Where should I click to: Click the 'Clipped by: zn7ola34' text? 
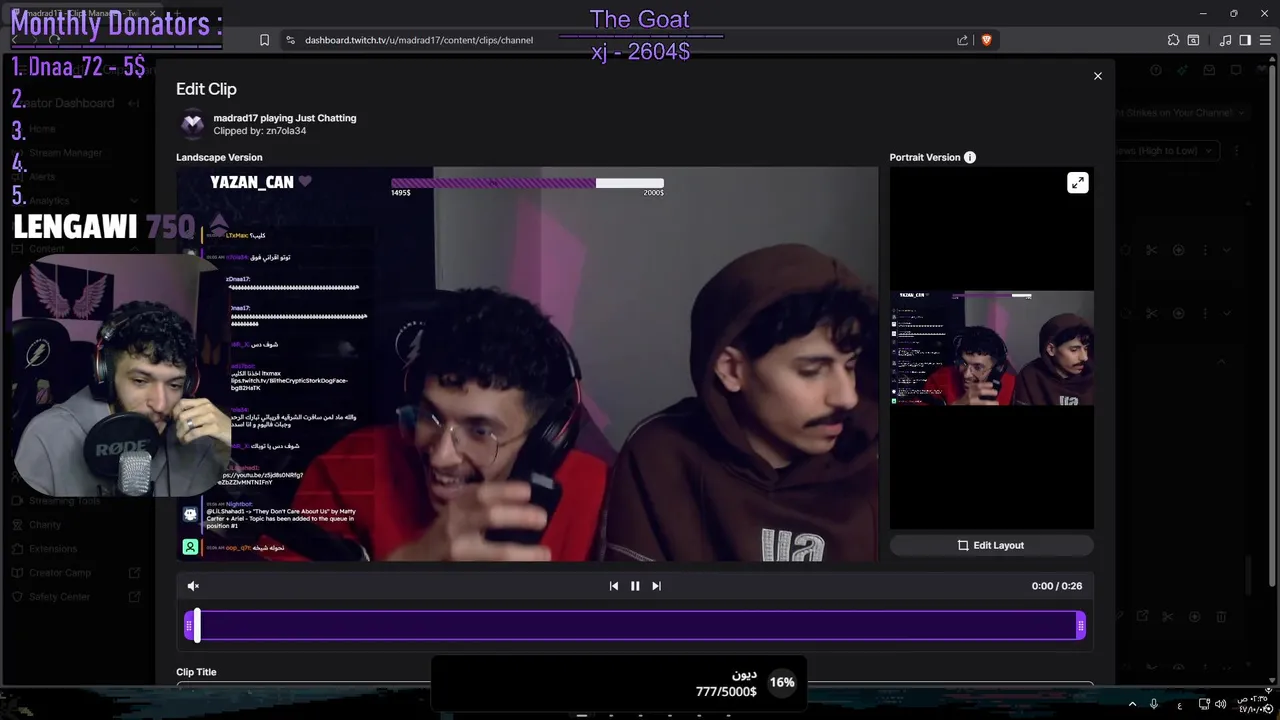[x=259, y=131]
